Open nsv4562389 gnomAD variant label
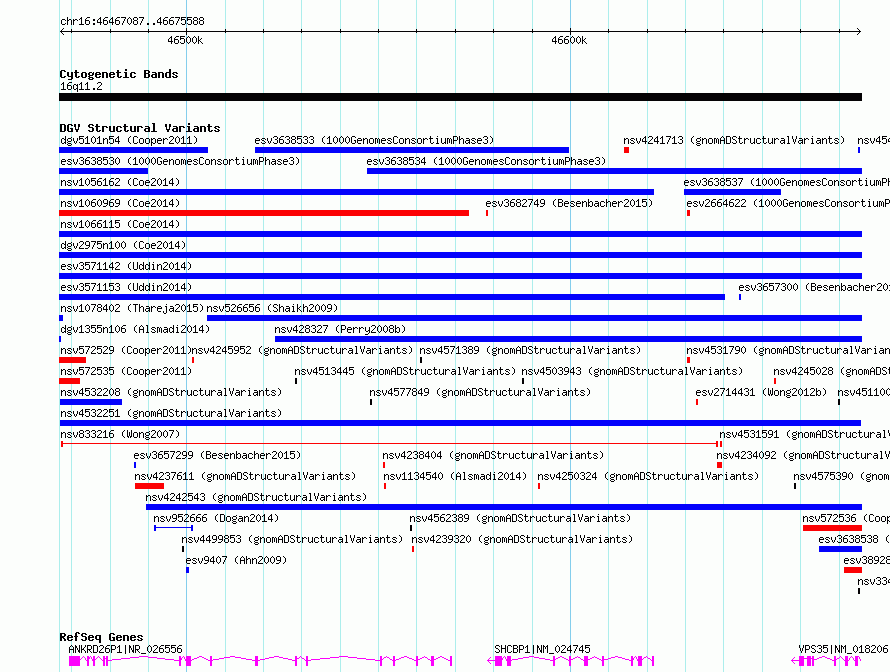This screenshot has width=890, height=672. [520, 518]
